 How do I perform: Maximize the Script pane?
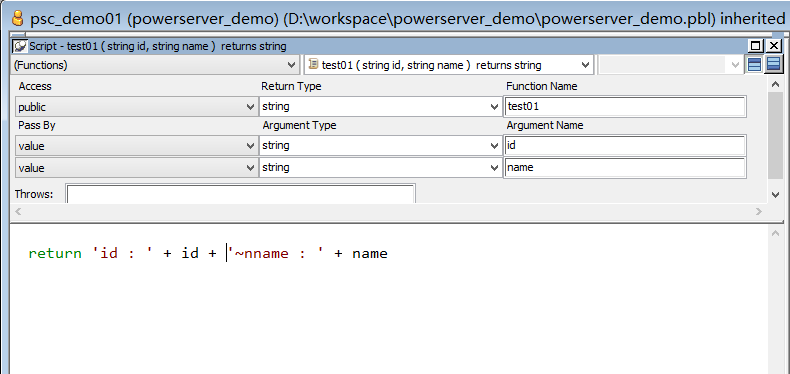coord(756,46)
